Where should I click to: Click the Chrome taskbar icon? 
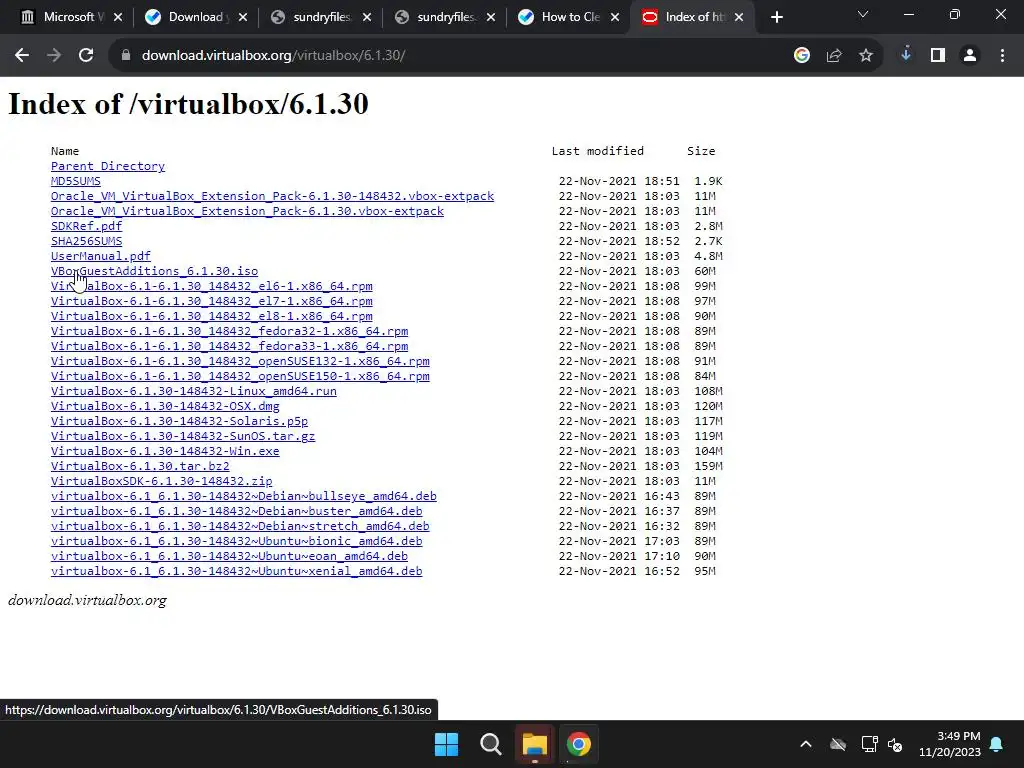579,744
